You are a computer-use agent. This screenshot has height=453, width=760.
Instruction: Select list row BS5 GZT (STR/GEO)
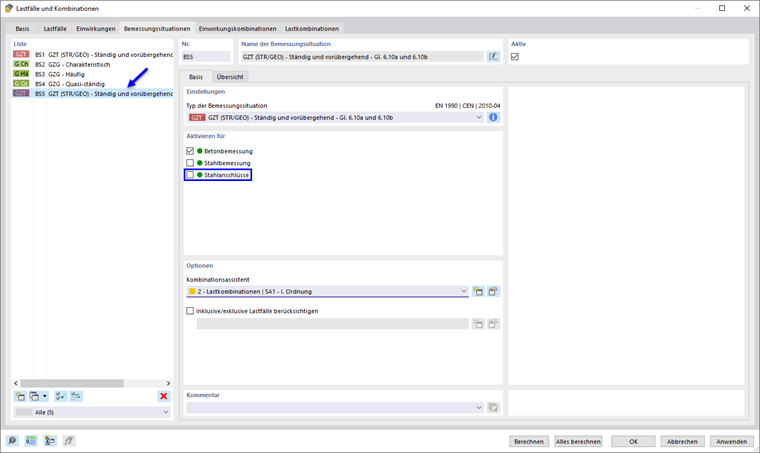pyautogui.click(x=93, y=94)
